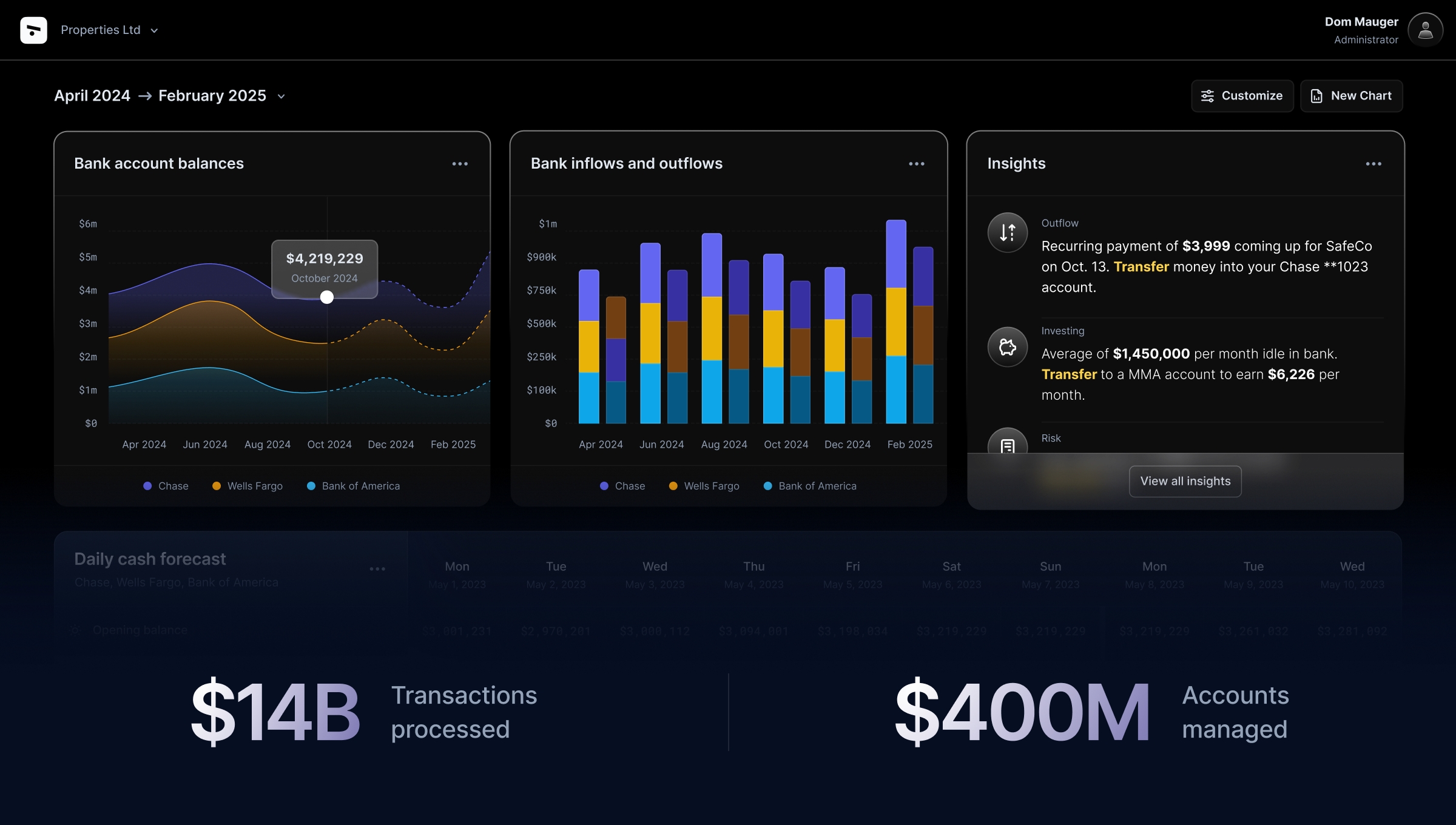Click the three-dot menu on Daily cash forecast
Screen dimensions: 1456x825
(x=377, y=568)
